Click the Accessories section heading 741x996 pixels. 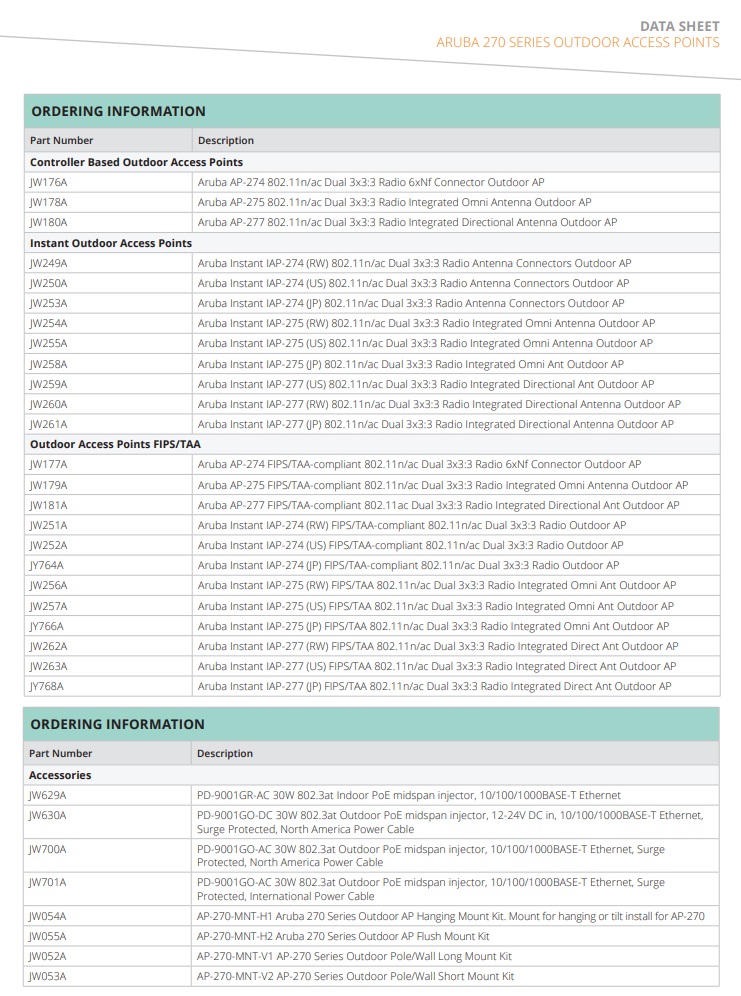coord(60,775)
